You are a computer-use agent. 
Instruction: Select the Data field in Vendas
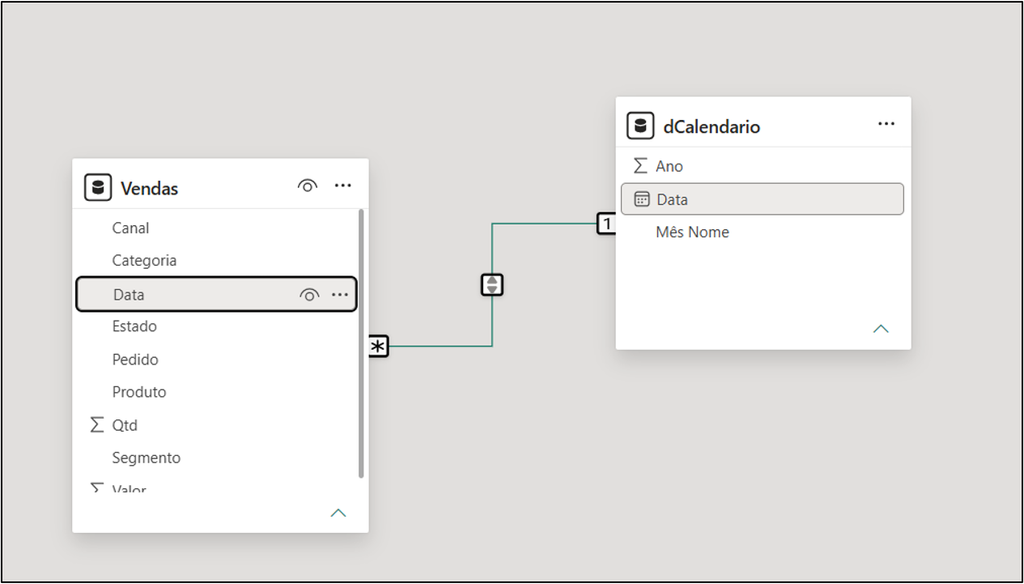coord(216,295)
